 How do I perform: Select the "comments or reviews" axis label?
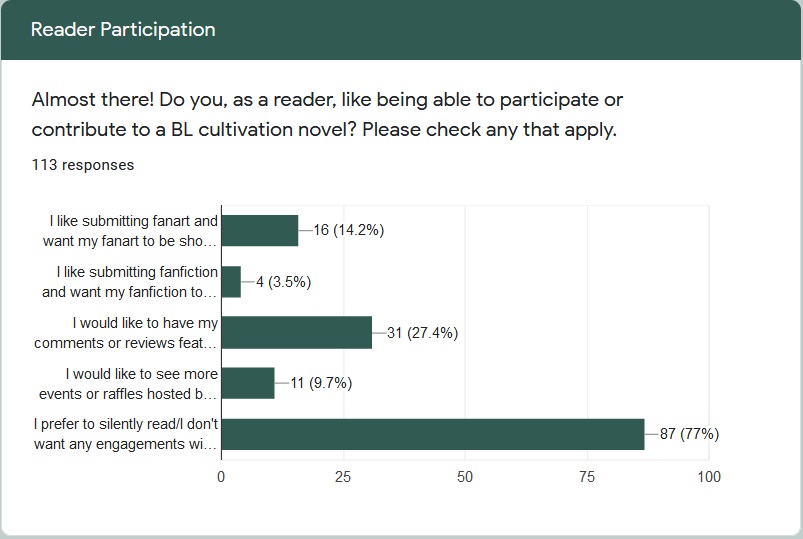(125, 333)
